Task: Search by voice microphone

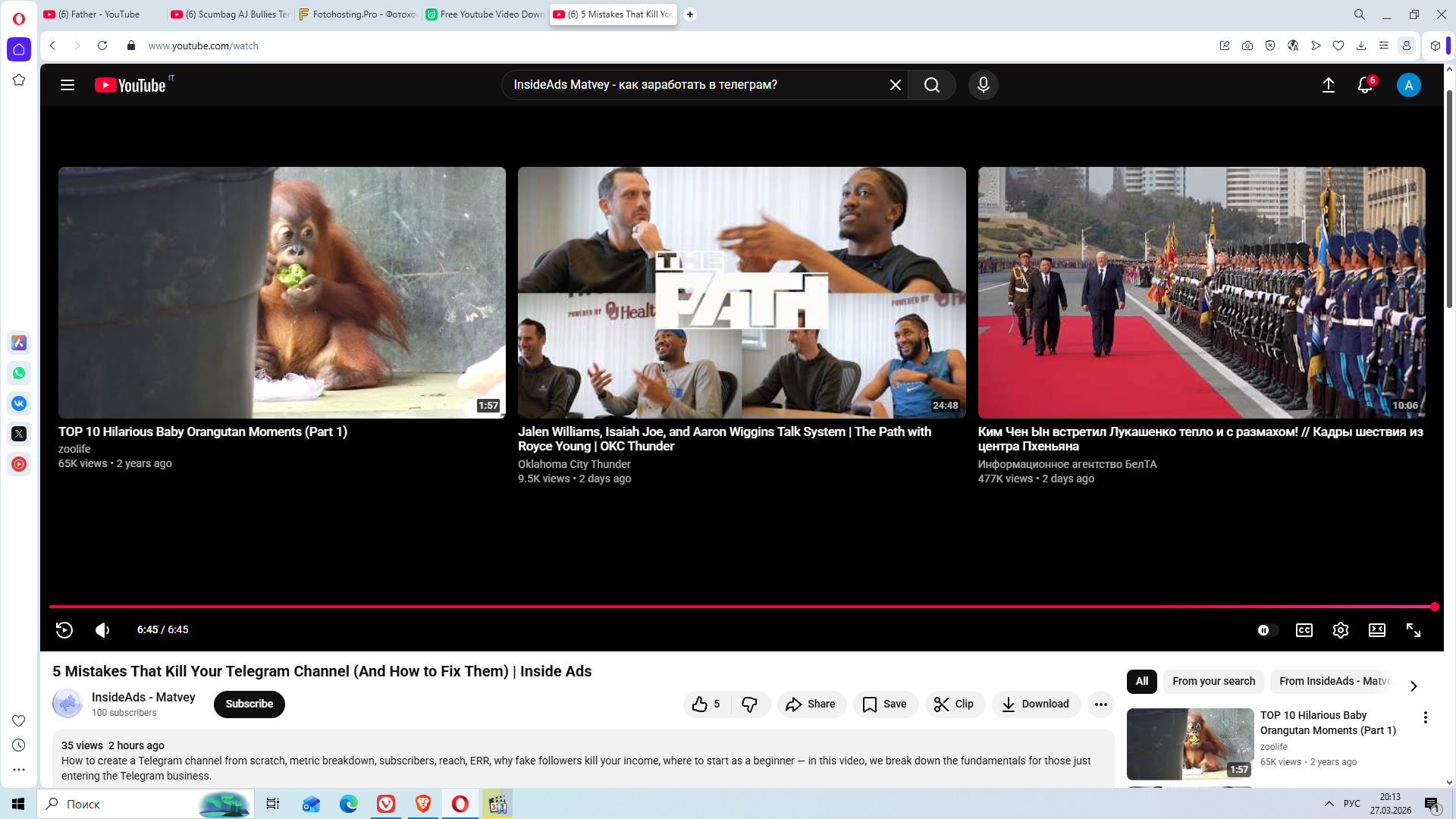Action: pos(983,85)
